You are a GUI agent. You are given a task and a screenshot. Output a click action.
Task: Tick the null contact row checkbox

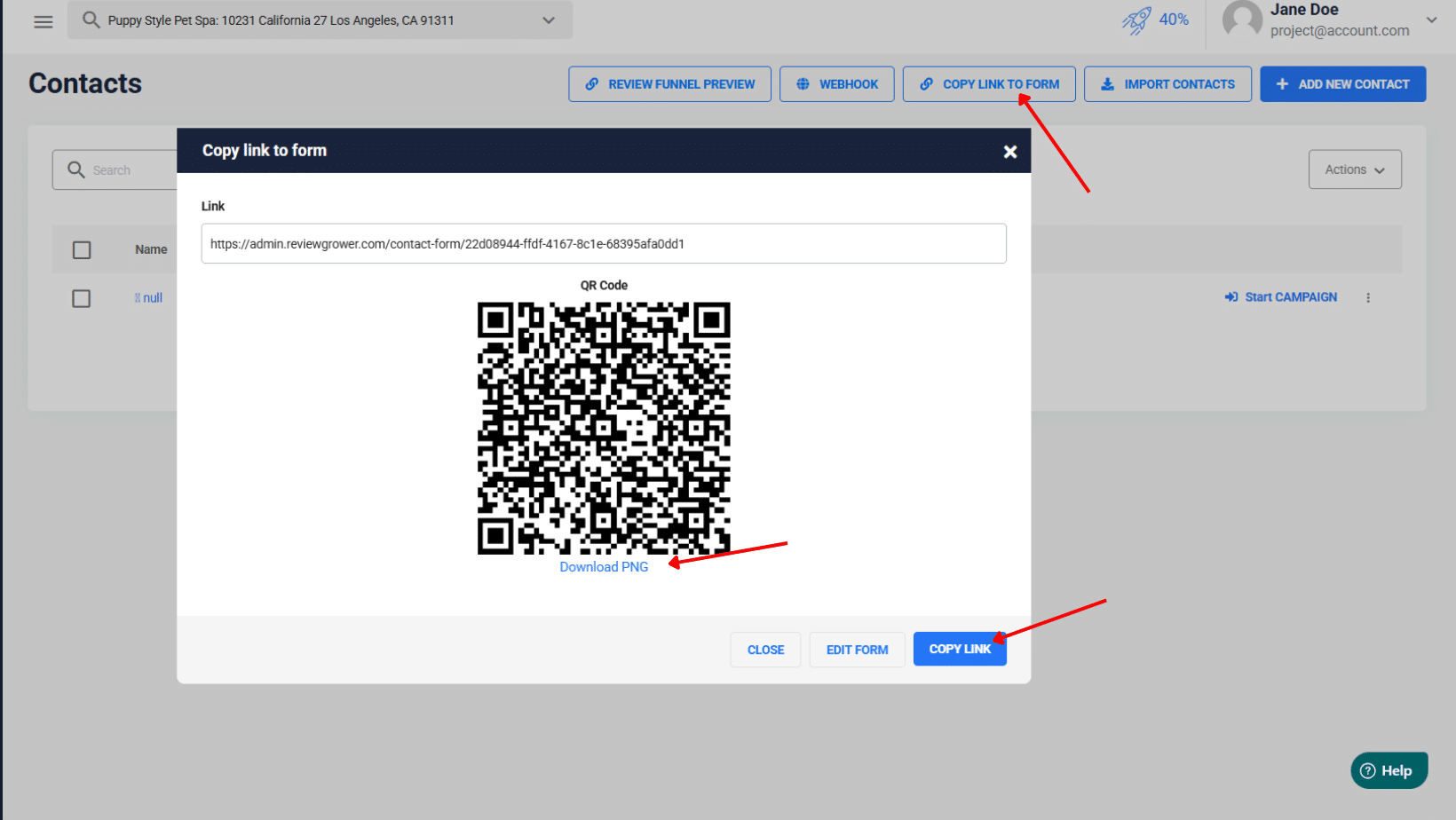[x=82, y=298]
